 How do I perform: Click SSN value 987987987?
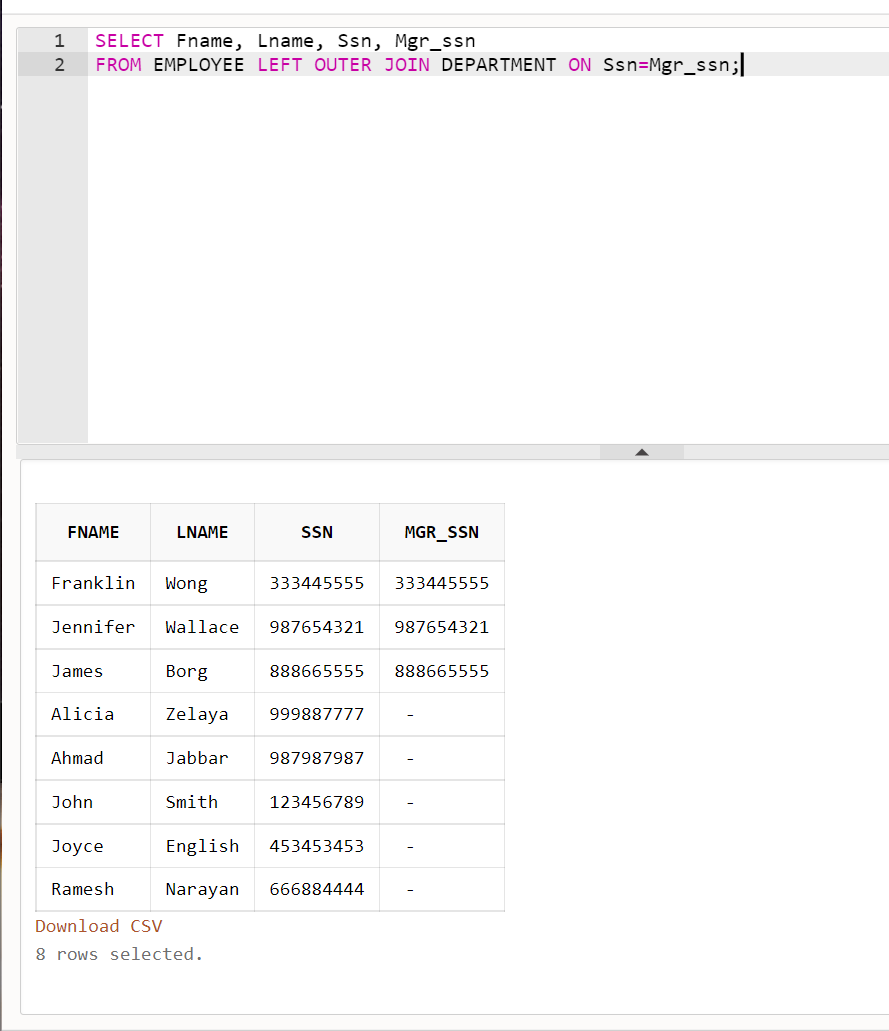tap(317, 758)
